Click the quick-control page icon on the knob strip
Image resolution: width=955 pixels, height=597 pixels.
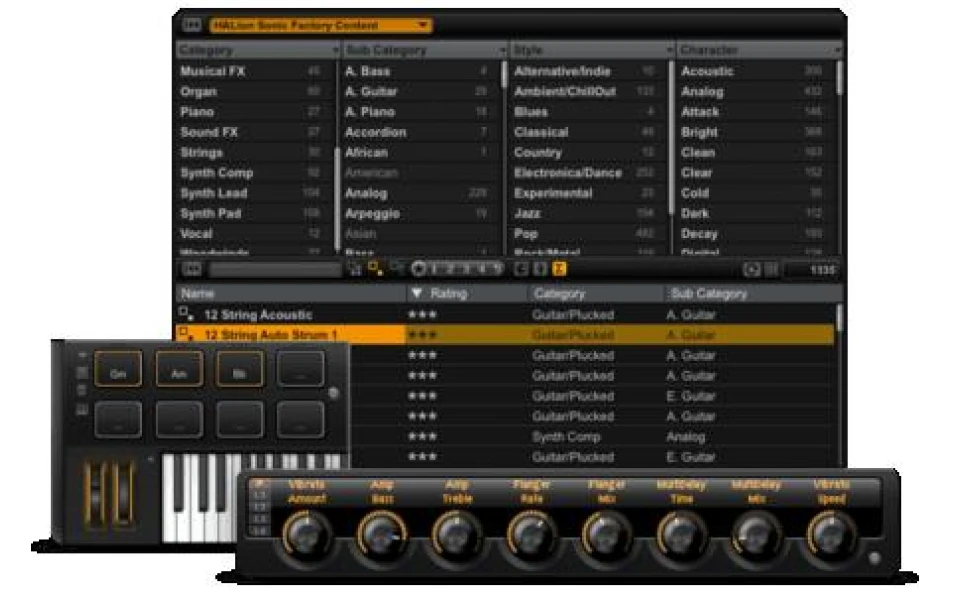tap(258, 483)
